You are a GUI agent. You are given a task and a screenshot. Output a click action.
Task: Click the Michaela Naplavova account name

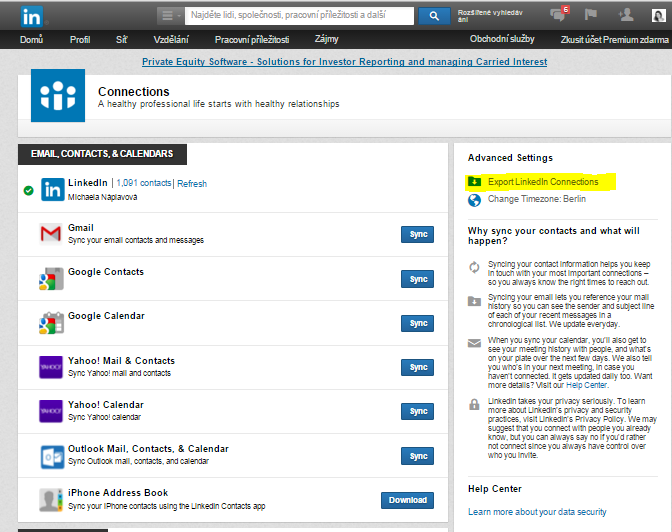click(102, 197)
